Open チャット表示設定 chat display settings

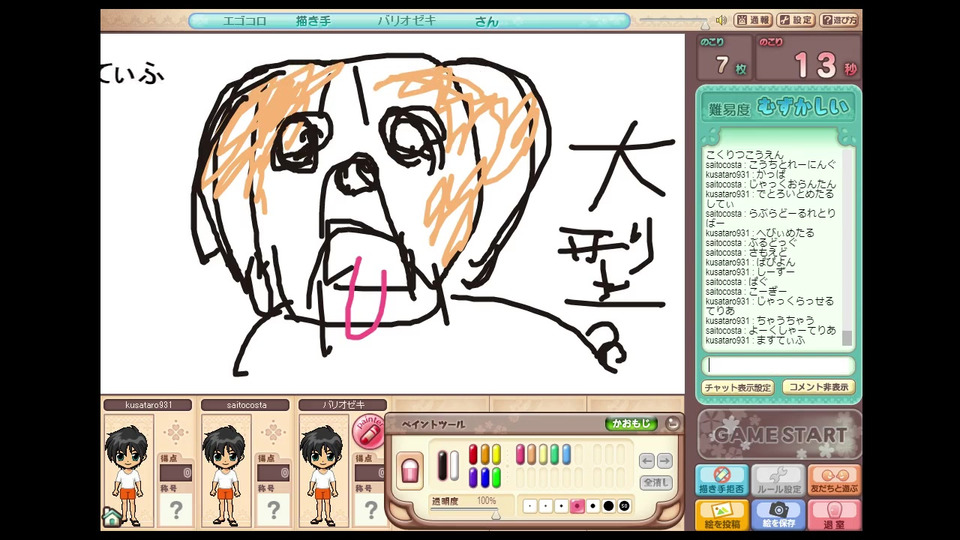[738, 388]
